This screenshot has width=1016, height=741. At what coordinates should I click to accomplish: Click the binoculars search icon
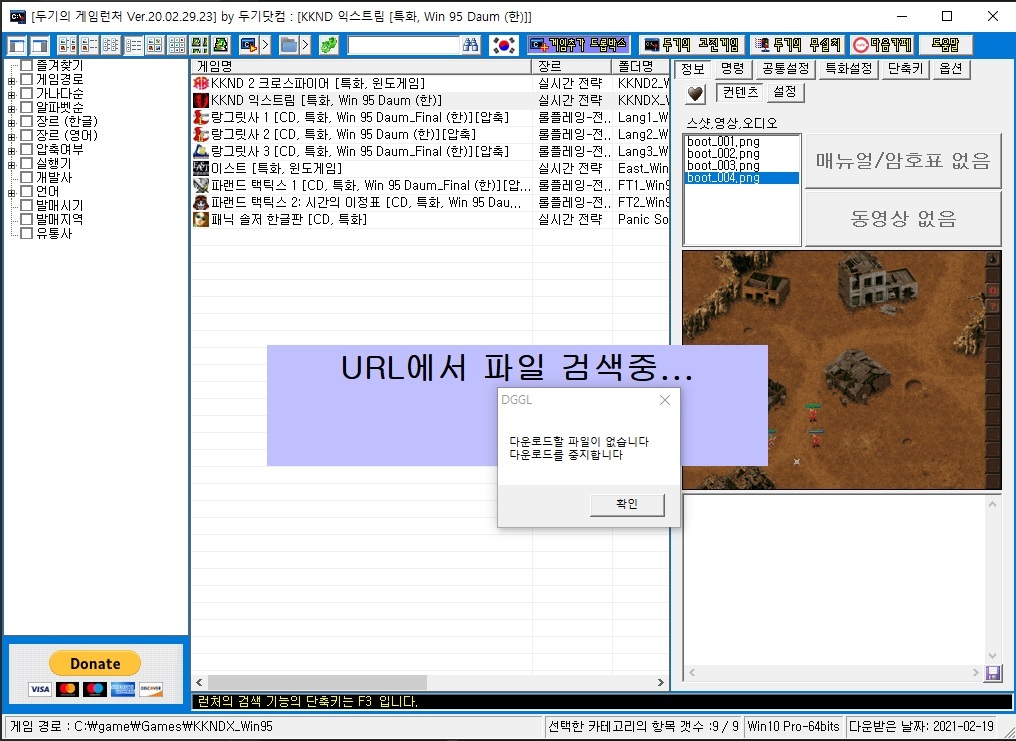point(472,45)
